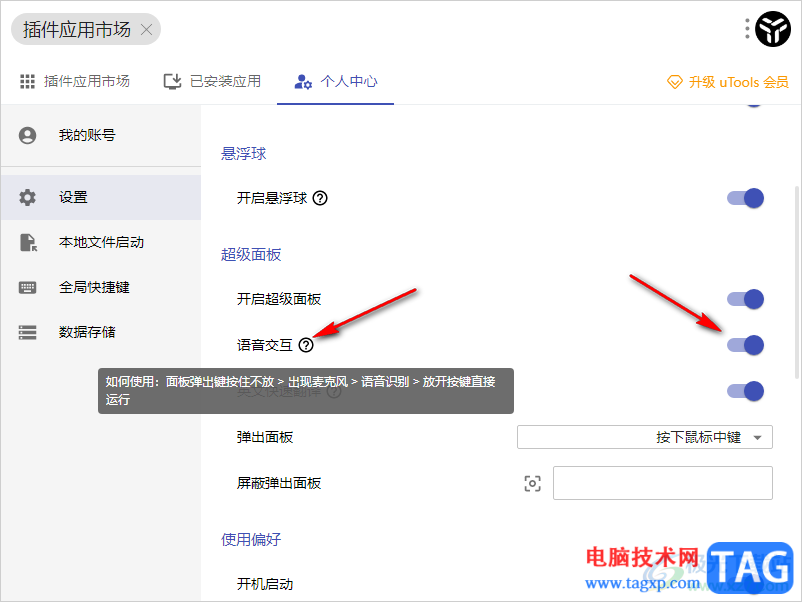Screen dimensions: 802x602
Task: Select the 个人中心 tab
Action: tap(336, 81)
